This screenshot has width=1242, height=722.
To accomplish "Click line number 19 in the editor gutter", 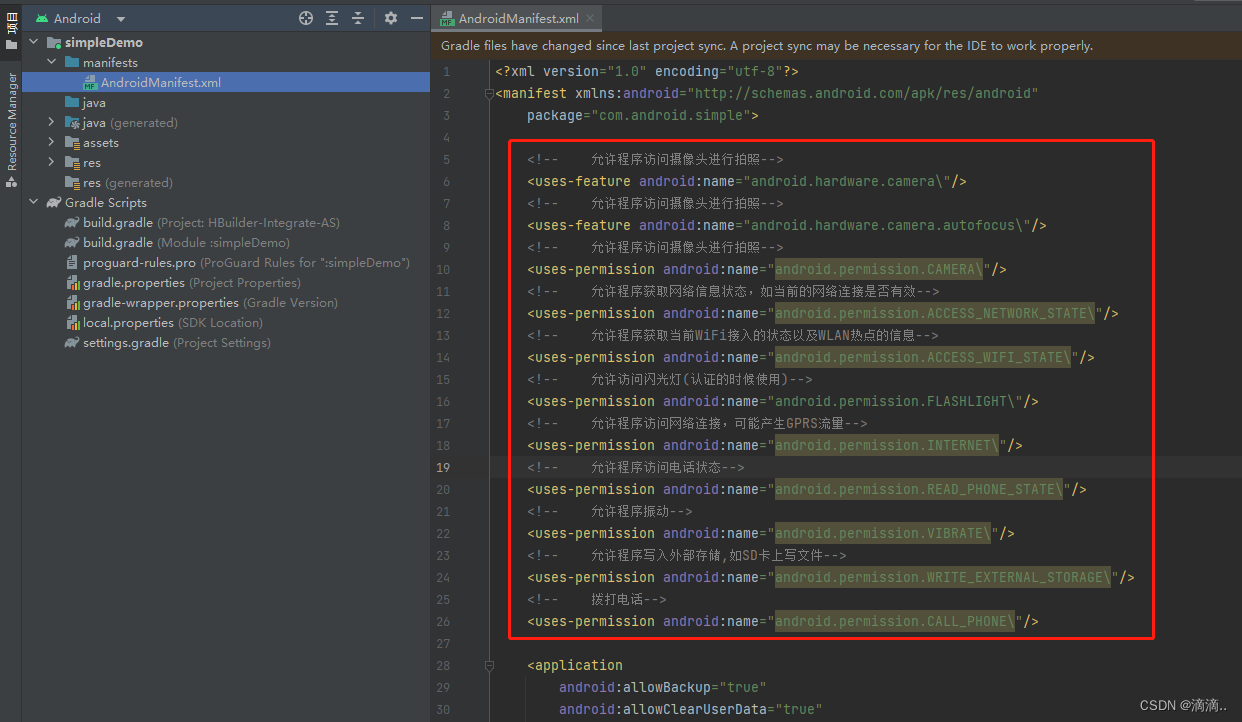I will (x=443, y=467).
